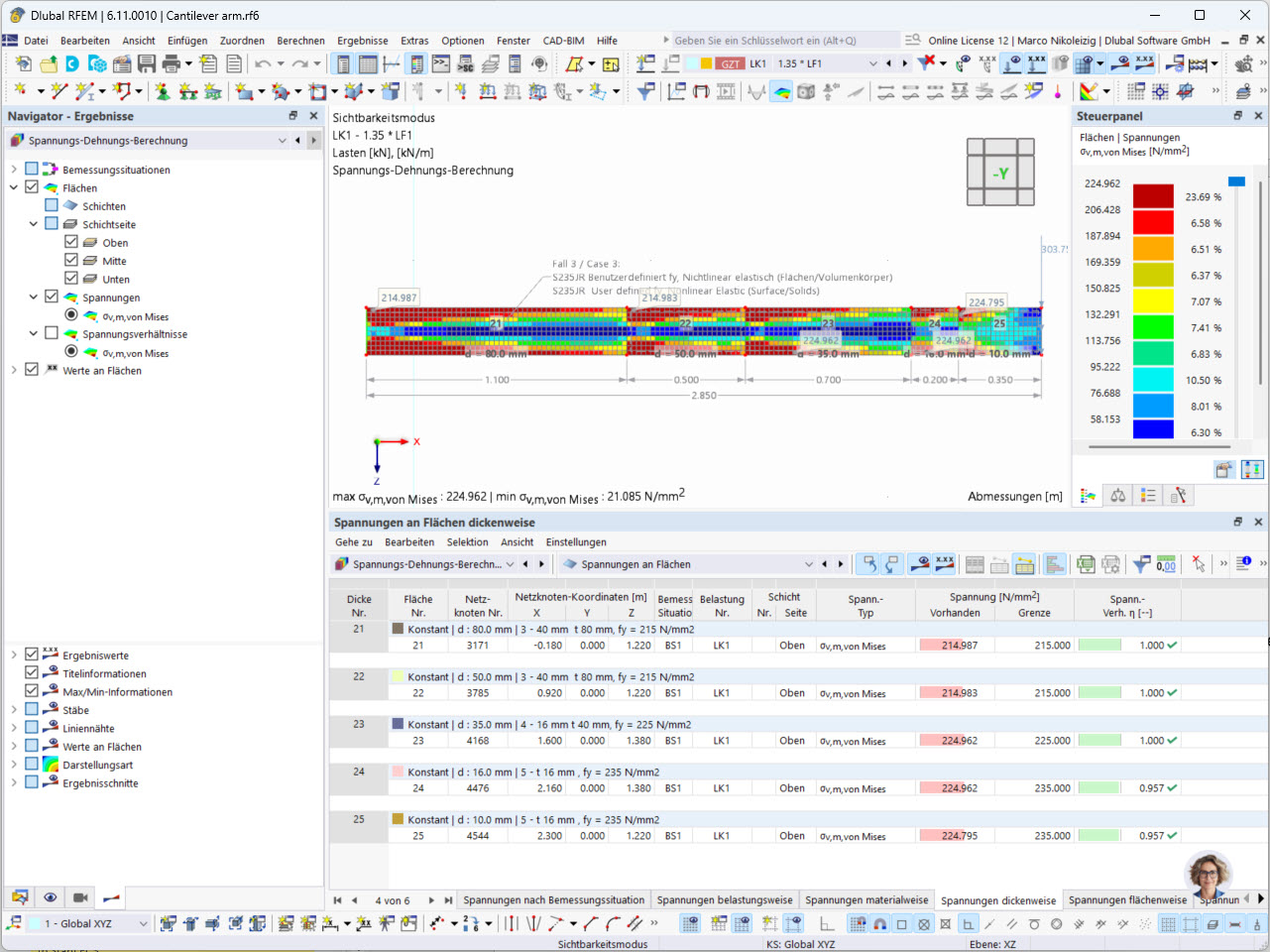The height and width of the screenshot is (952, 1270).
Task: Click the print icon in the toolbar
Action: point(171,63)
